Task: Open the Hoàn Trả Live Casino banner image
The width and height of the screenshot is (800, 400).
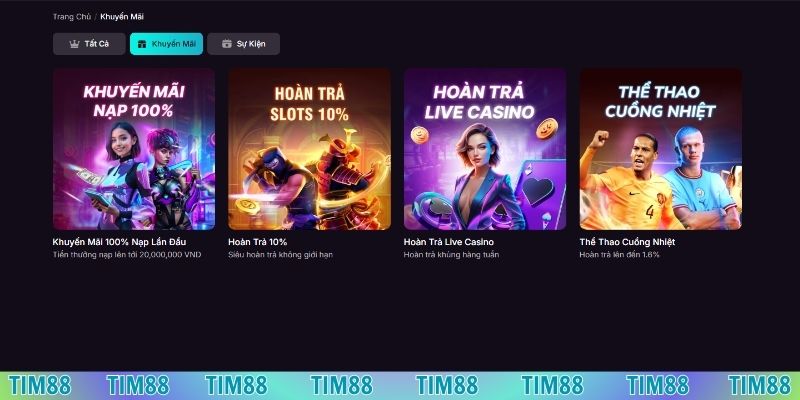Action: 485,149
